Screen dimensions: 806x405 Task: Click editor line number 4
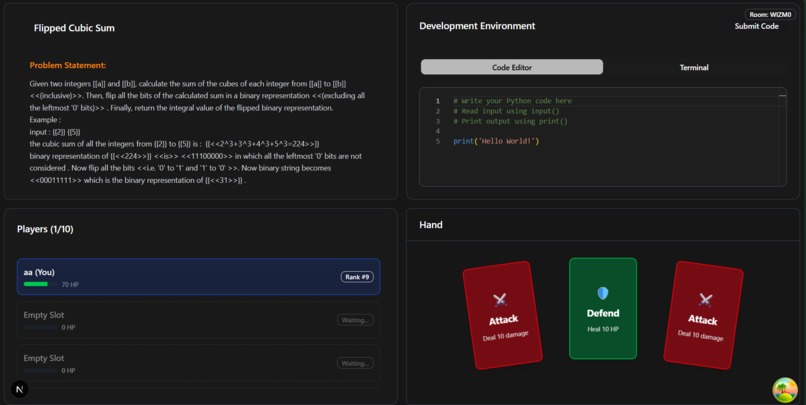click(x=438, y=131)
